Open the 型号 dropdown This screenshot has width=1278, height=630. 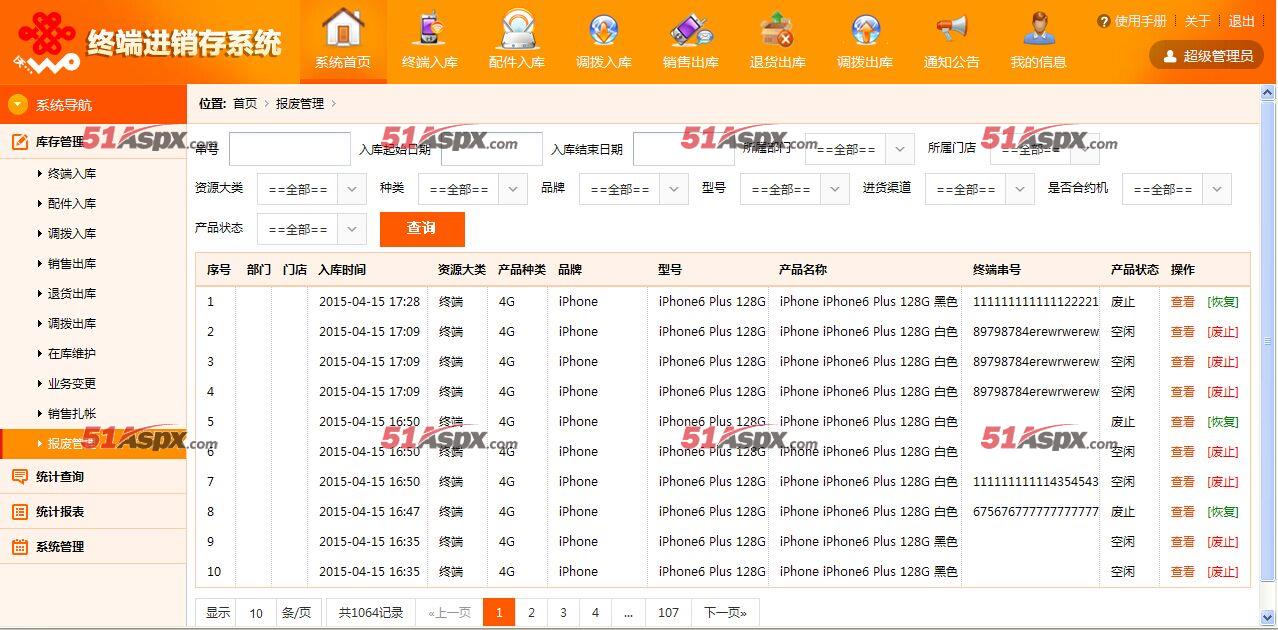(x=795, y=189)
